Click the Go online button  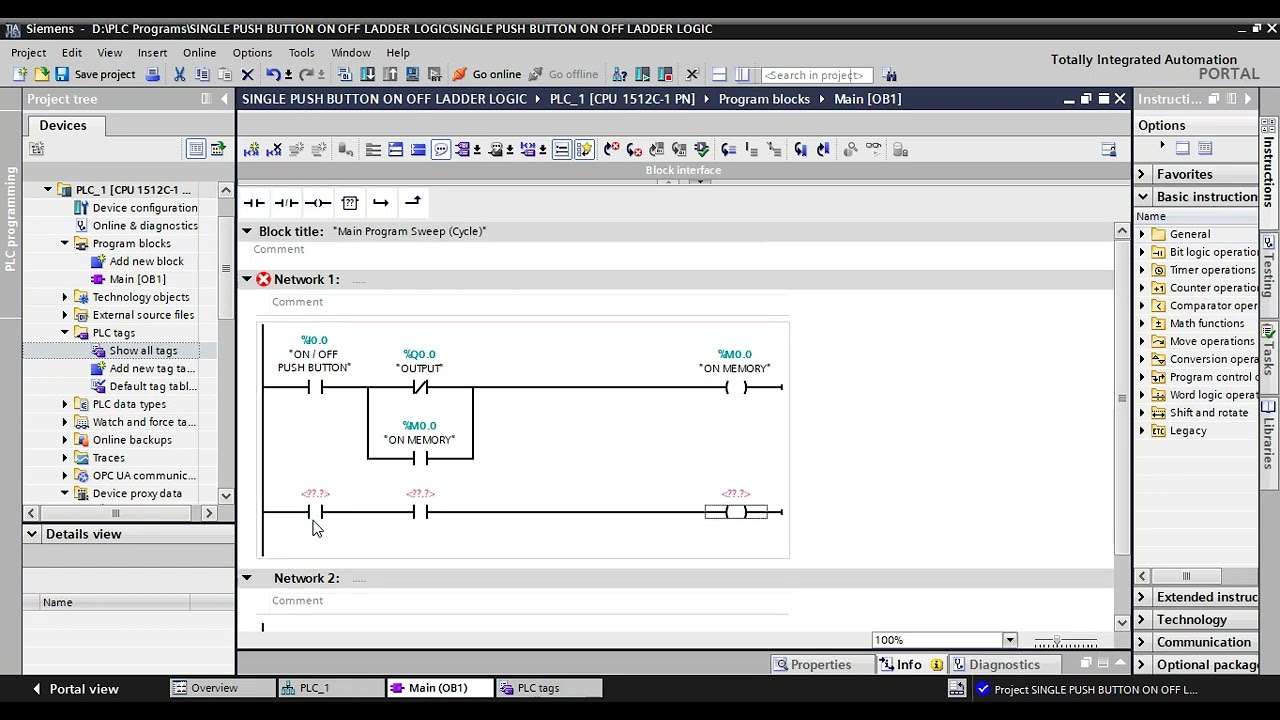coord(486,74)
